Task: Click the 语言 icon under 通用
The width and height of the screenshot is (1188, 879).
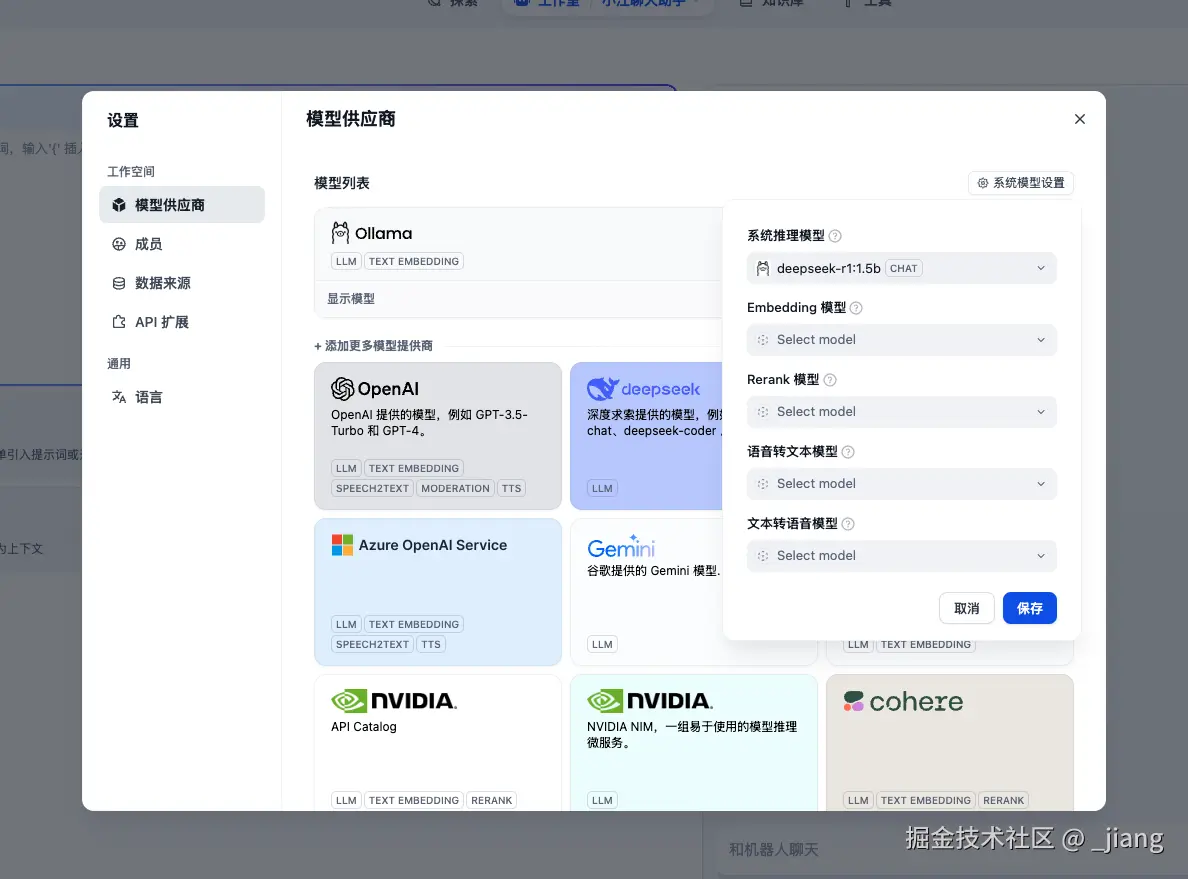Action: [x=121, y=396]
